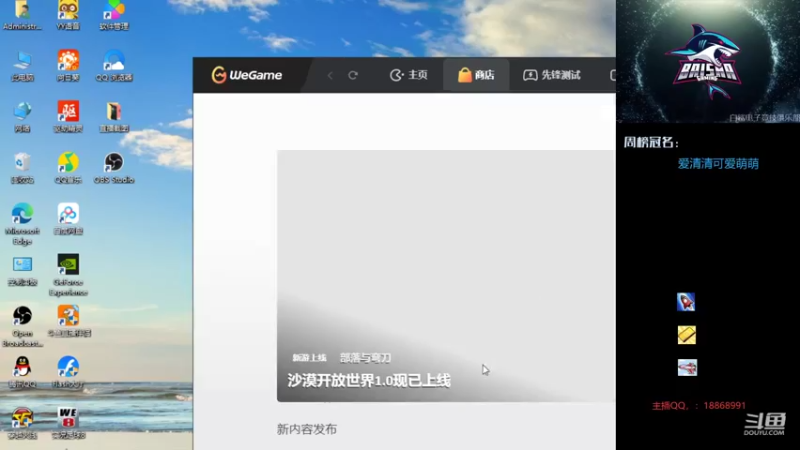Launch Microsoft Edge from the desktop
The height and width of the screenshot is (450, 800).
coord(22,223)
